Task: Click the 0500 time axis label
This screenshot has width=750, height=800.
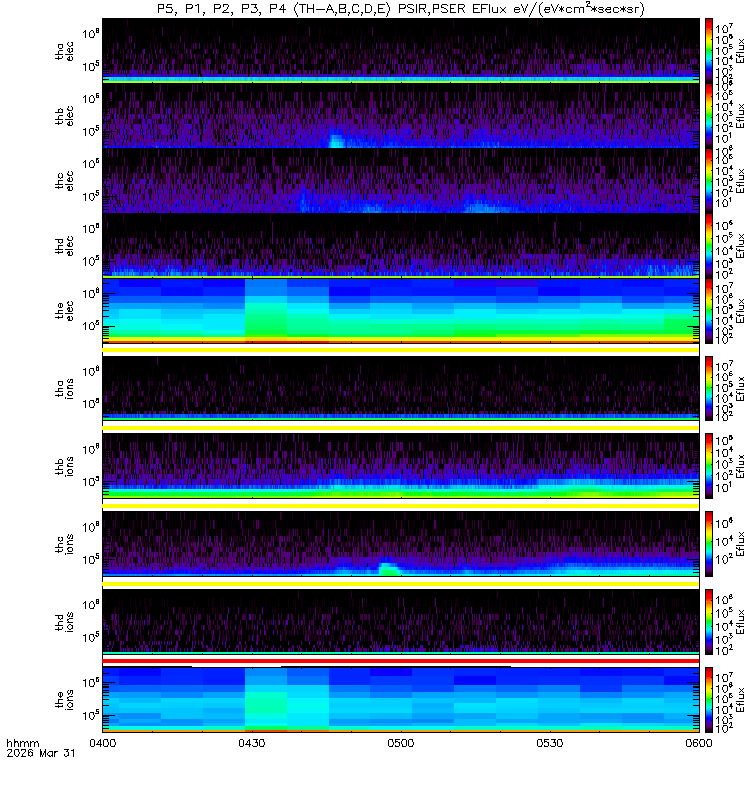Action: point(401,743)
